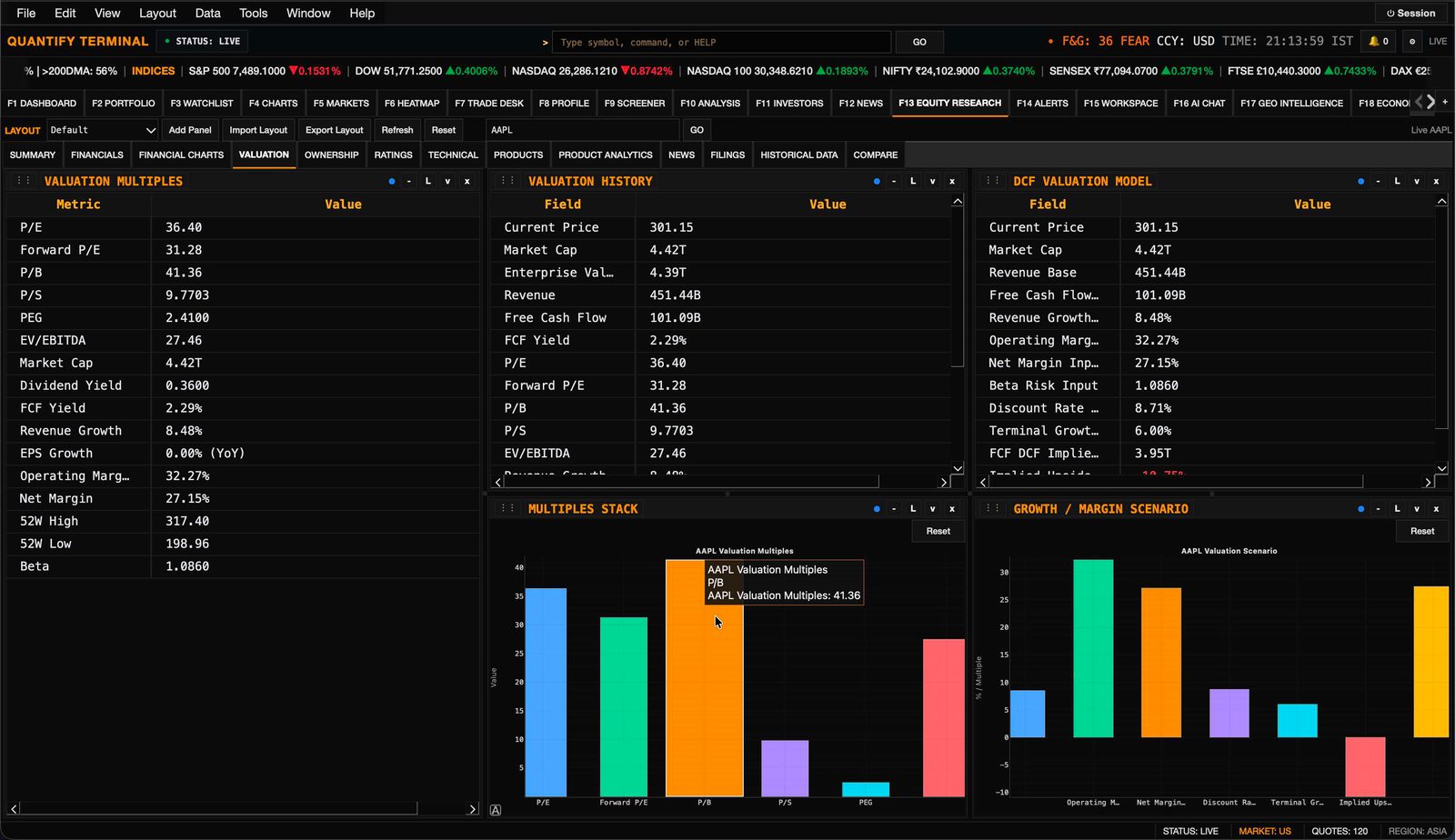Click blue link dot on DCF Valuation Model panel
This screenshot has width=1455, height=840.
coord(1361,182)
